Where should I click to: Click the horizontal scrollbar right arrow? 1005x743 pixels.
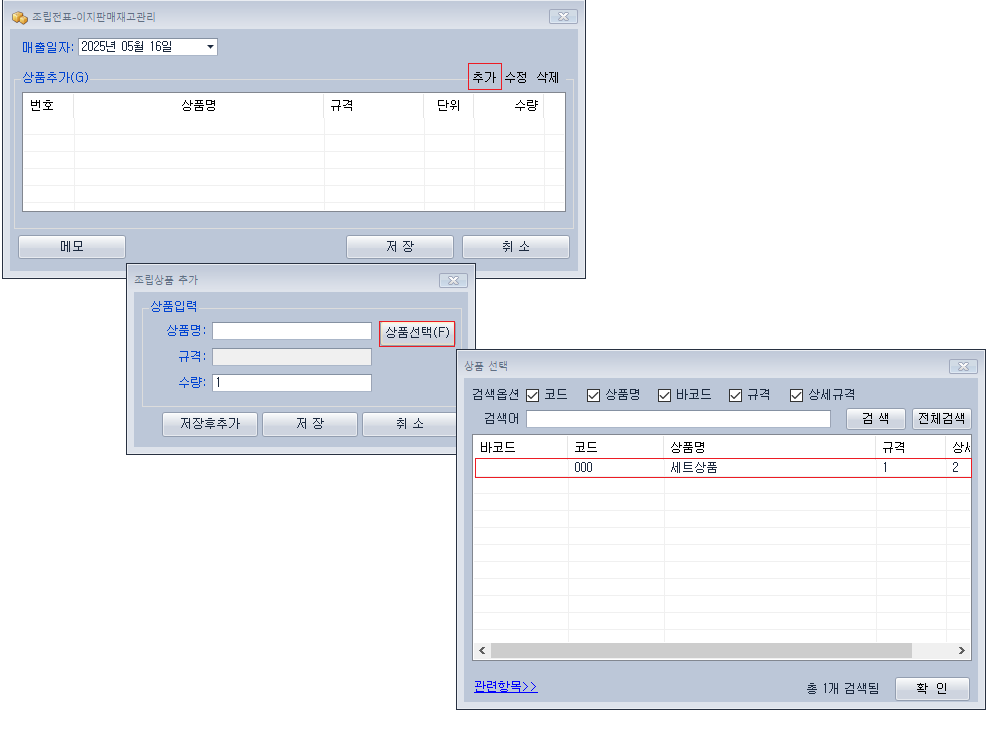pyautogui.click(x=961, y=651)
